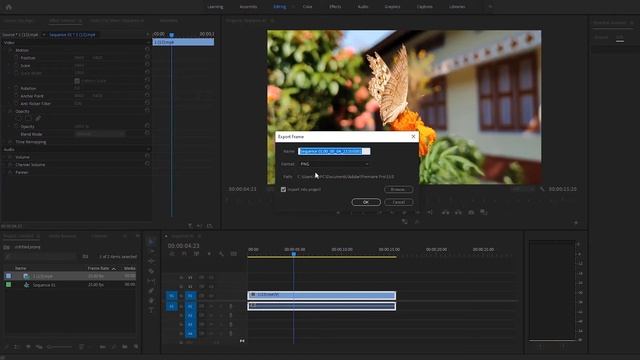The image size is (640, 360).
Task: Switch Project panel to List View
Action: (17, 347)
